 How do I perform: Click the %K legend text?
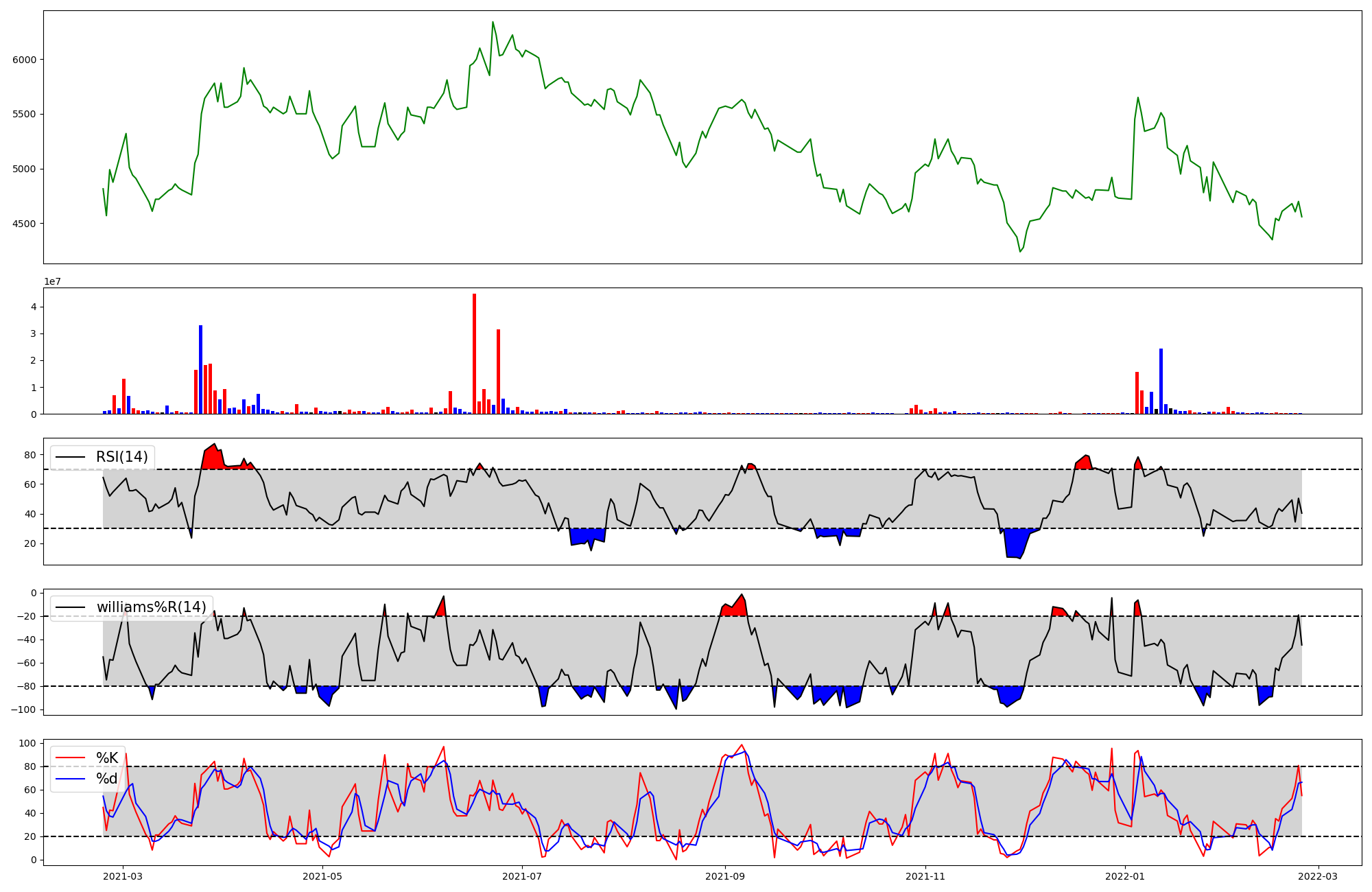[x=107, y=758]
